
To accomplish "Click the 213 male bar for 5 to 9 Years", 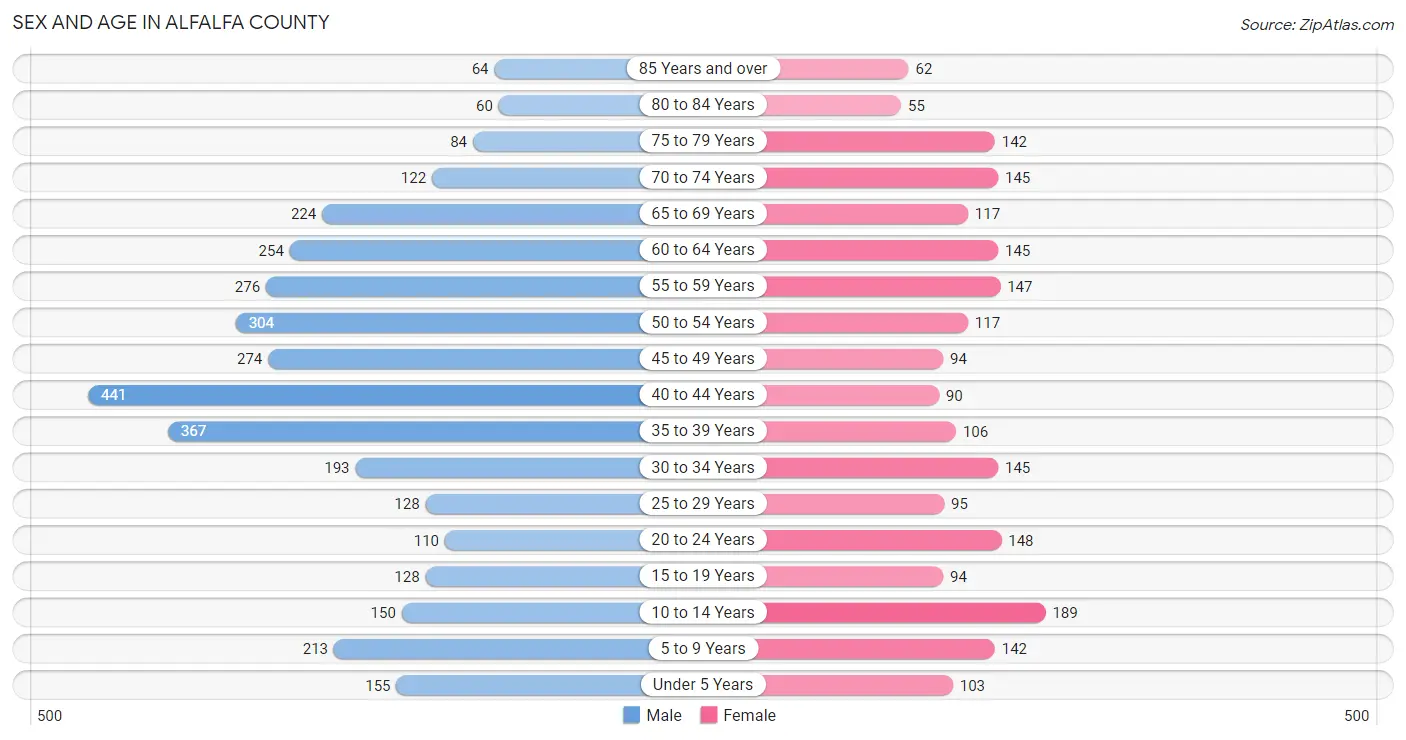I will (491, 649).
